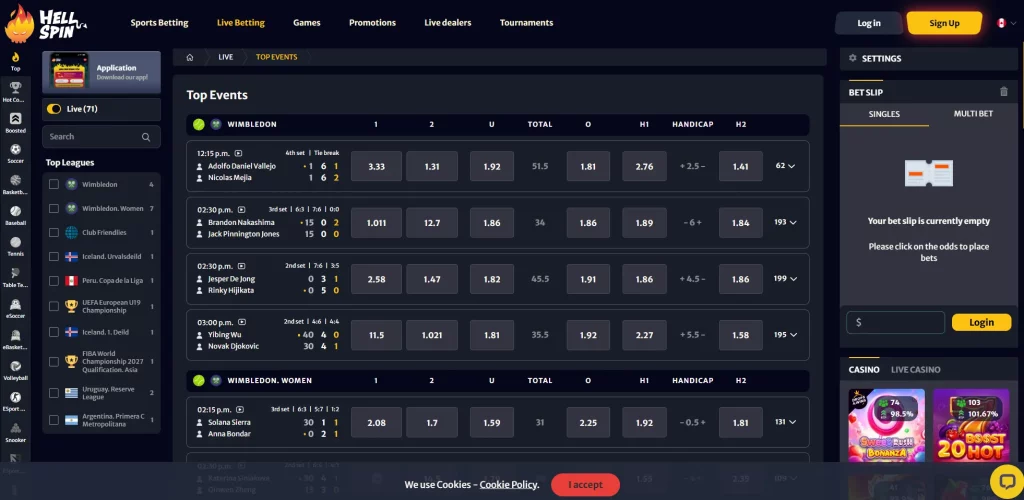Open live stream icon for Yibing Wu match
This screenshot has width=1024, height=500.
242,322
